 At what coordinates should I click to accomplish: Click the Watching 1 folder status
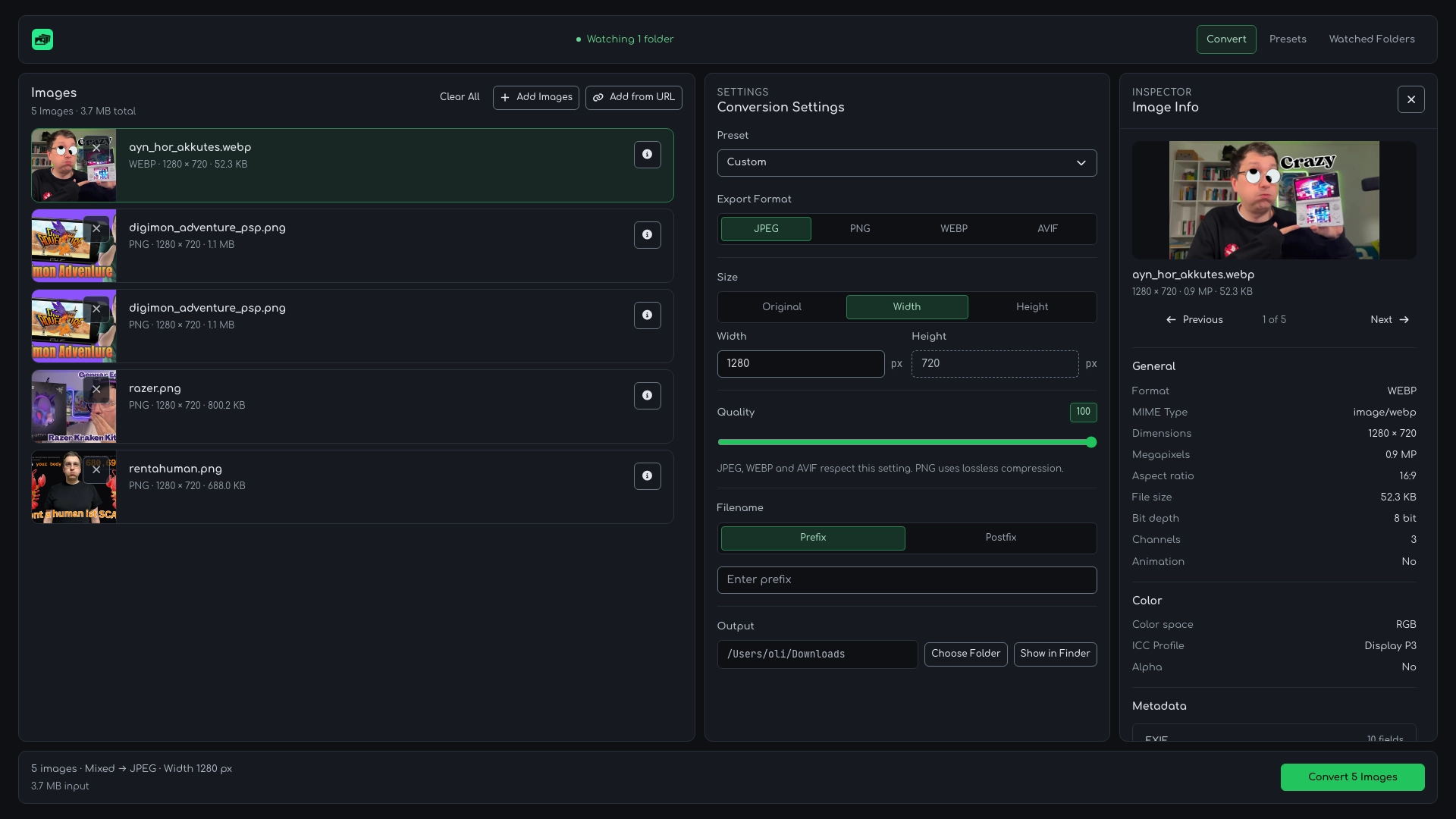point(625,39)
